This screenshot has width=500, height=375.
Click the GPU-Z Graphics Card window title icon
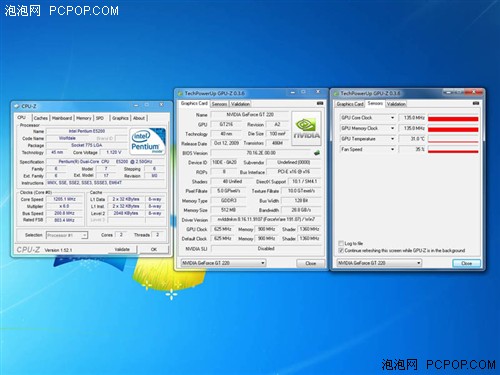180,93
